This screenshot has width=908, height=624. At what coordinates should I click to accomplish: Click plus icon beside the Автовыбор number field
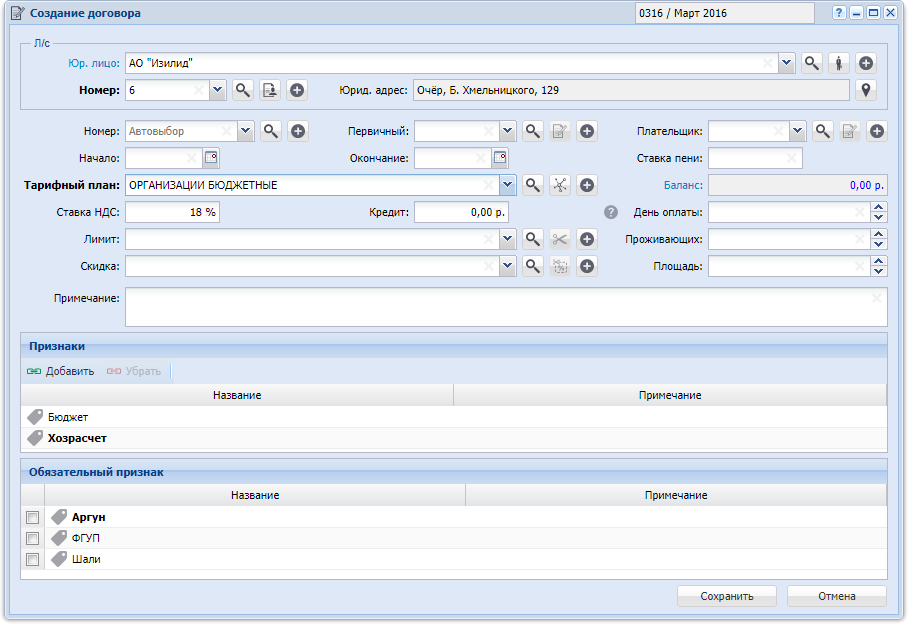point(298,131)
